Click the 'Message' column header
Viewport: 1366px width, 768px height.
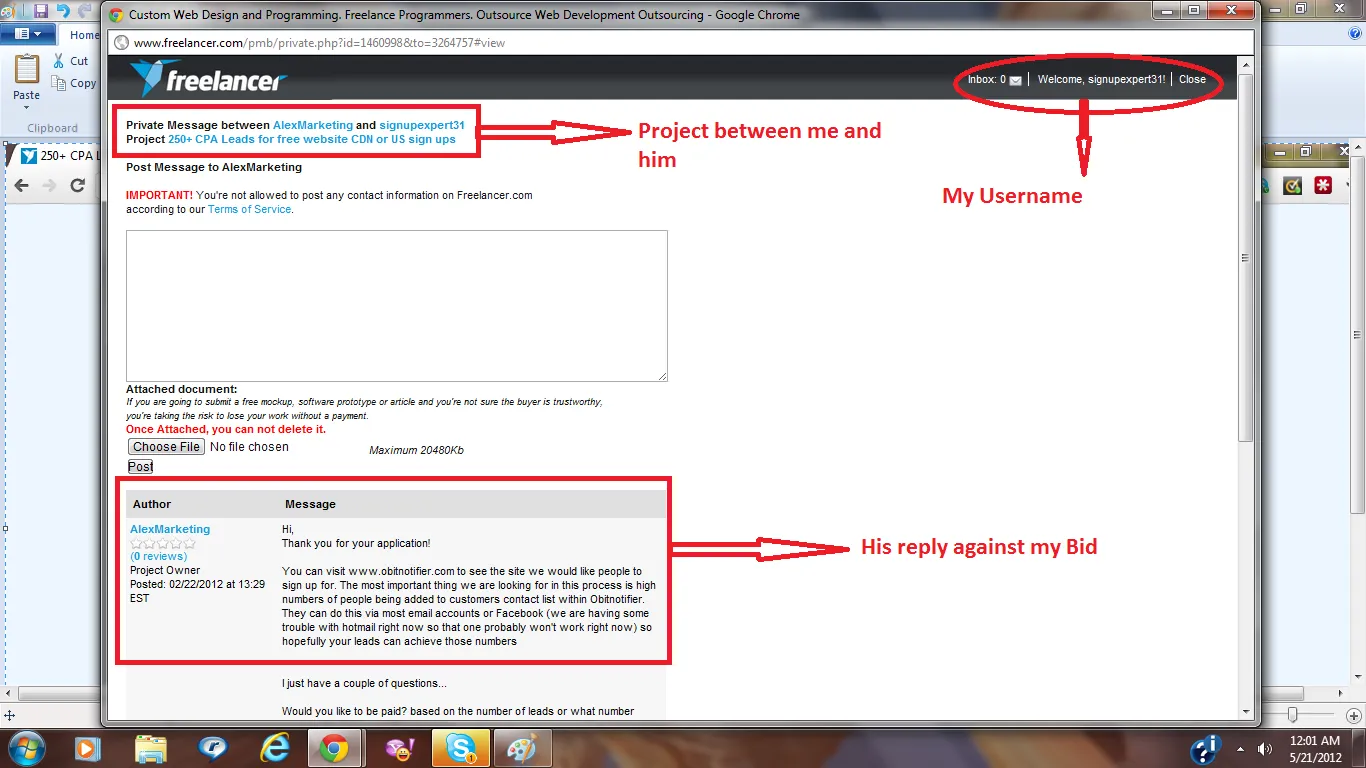pos(310,504)
